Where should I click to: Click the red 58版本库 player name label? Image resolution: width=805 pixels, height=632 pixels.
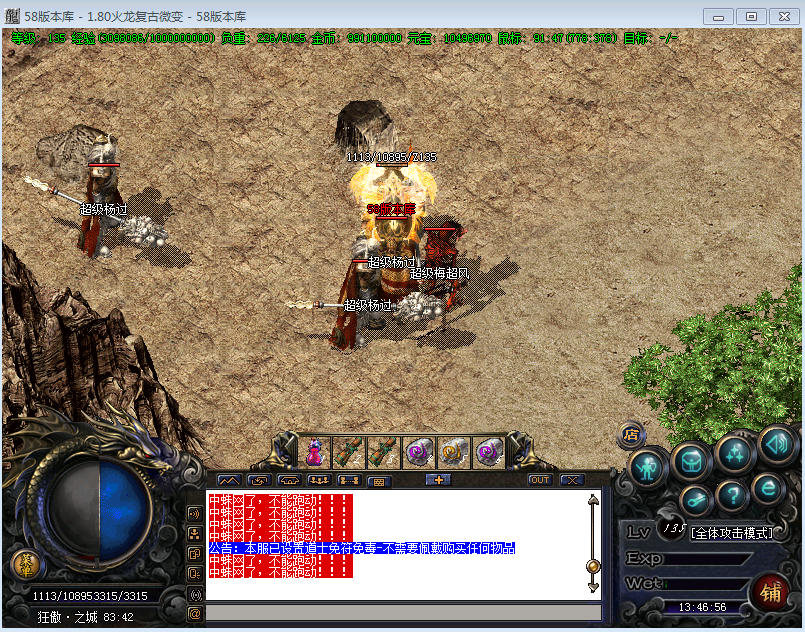click(x=391, y=209)
